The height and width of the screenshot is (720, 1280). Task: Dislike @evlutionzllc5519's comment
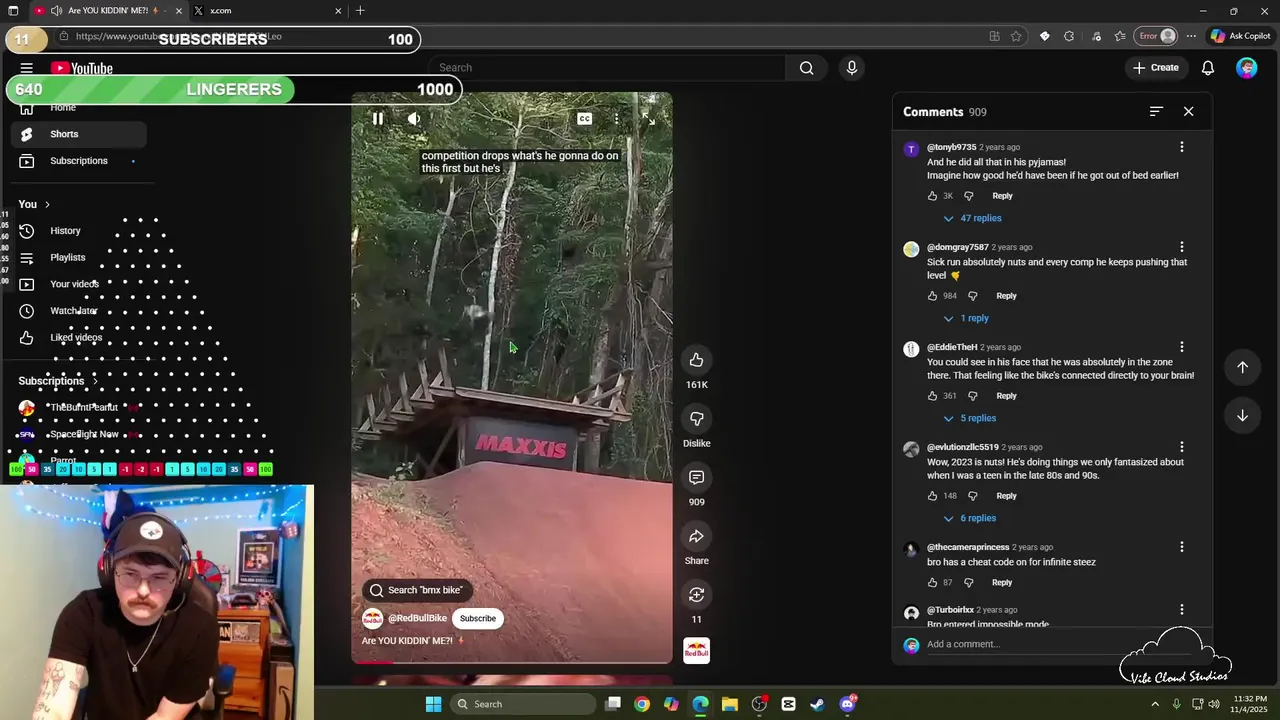(972, 496)
